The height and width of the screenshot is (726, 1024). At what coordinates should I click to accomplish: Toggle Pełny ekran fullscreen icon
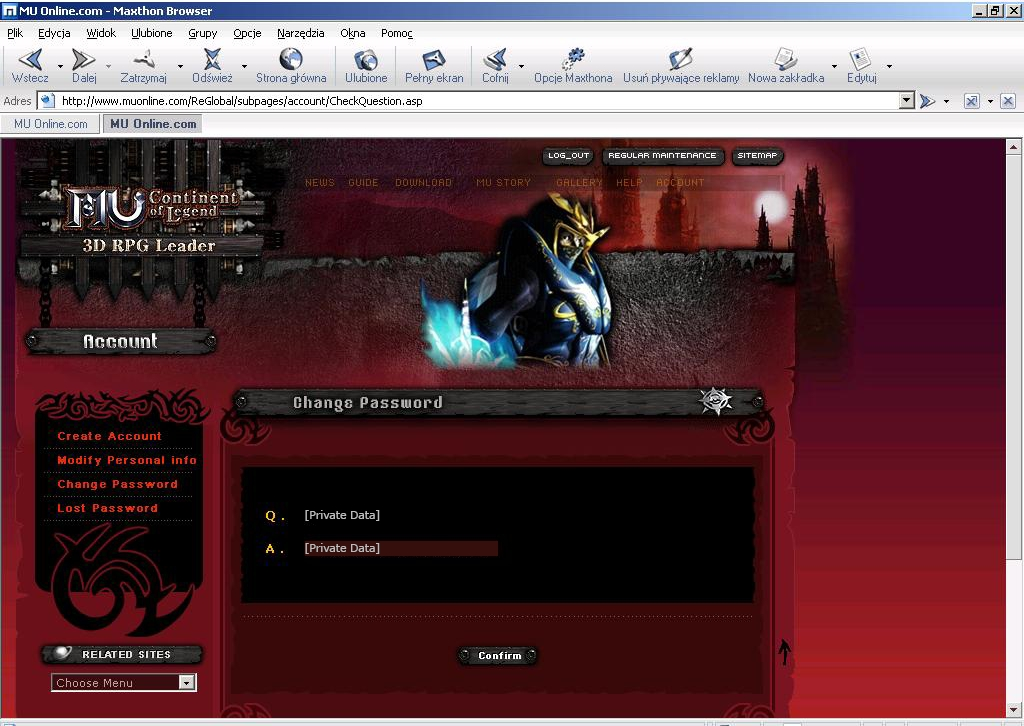(434, 59)
